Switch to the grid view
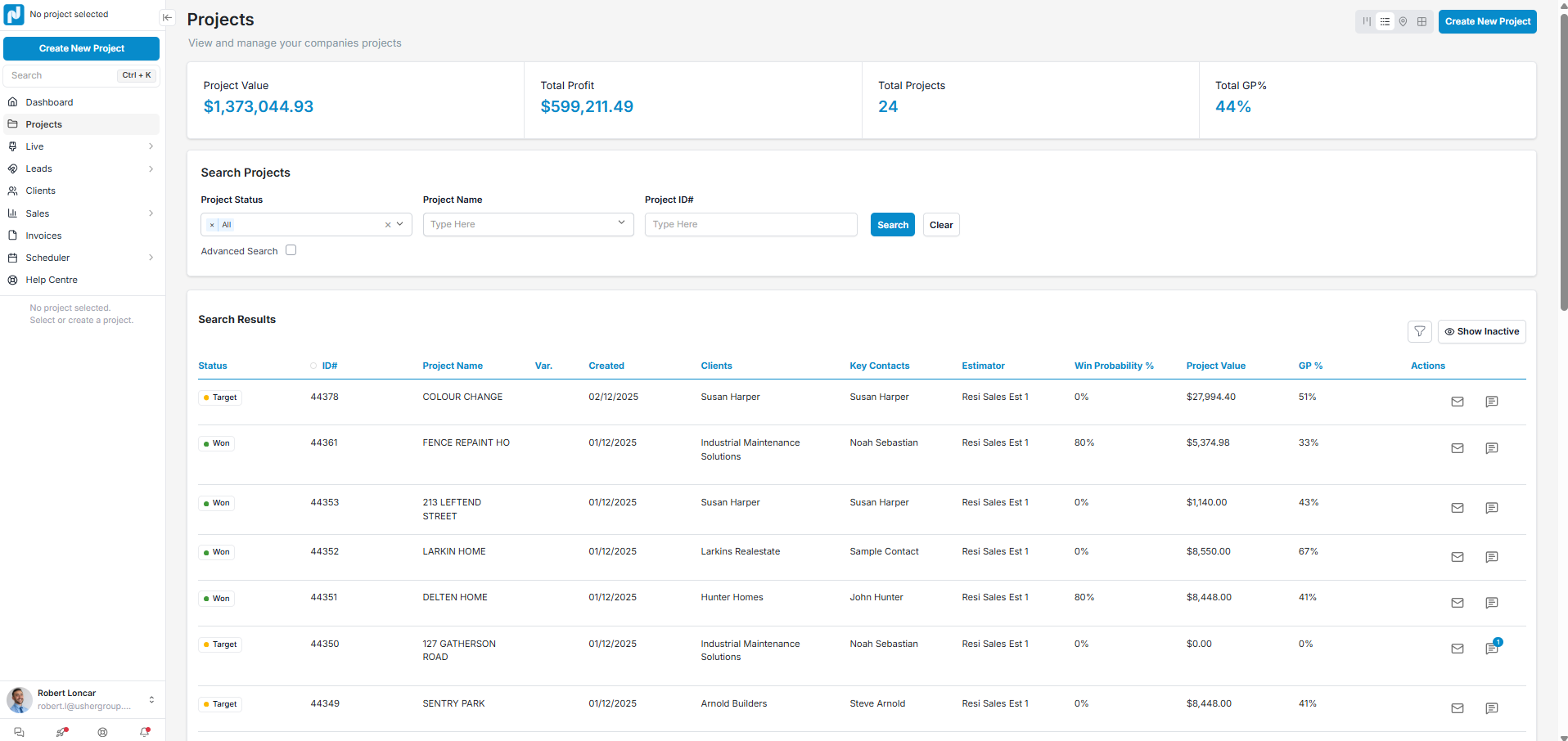 pos(1422,22)
